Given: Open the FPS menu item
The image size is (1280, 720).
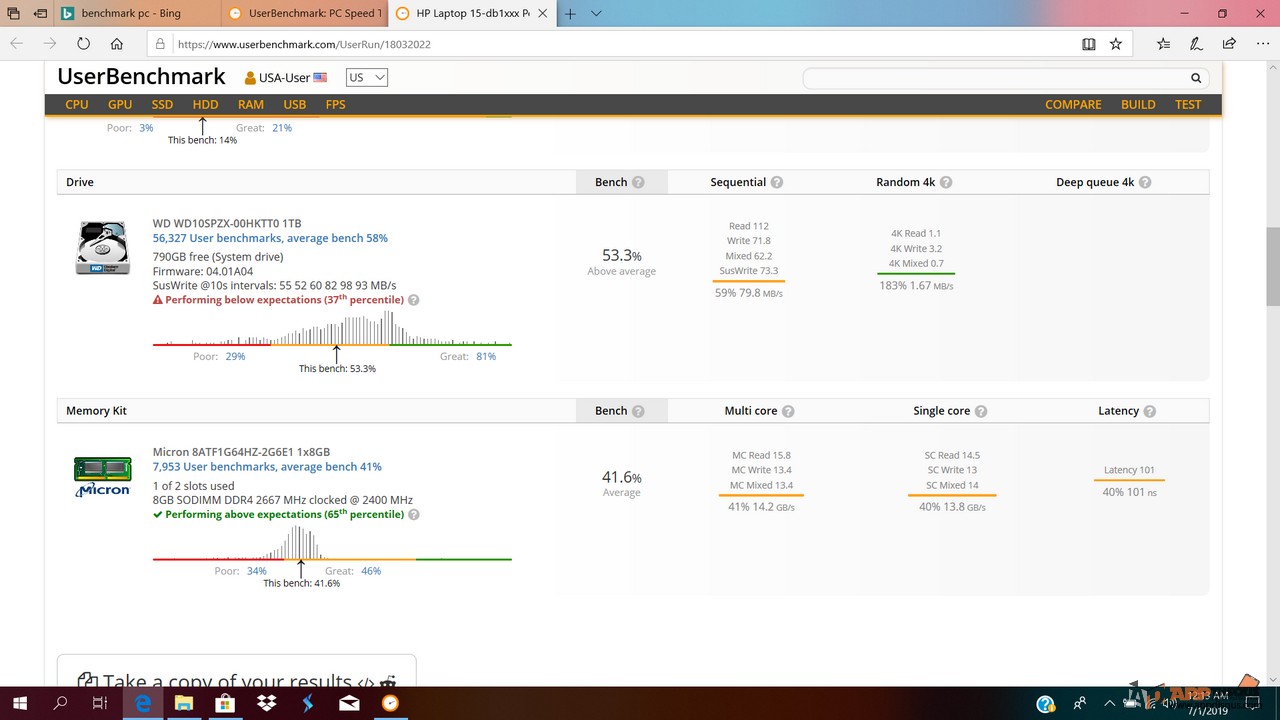Looking at the screenshot, I should click(336, 104).
